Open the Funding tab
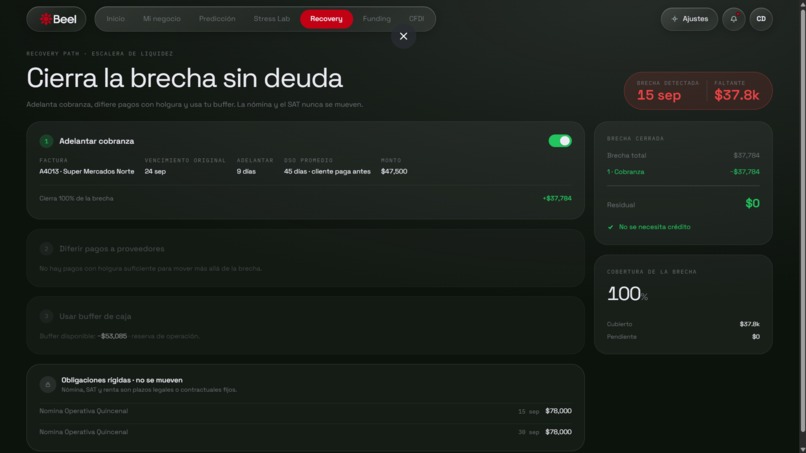 (377, 19)
